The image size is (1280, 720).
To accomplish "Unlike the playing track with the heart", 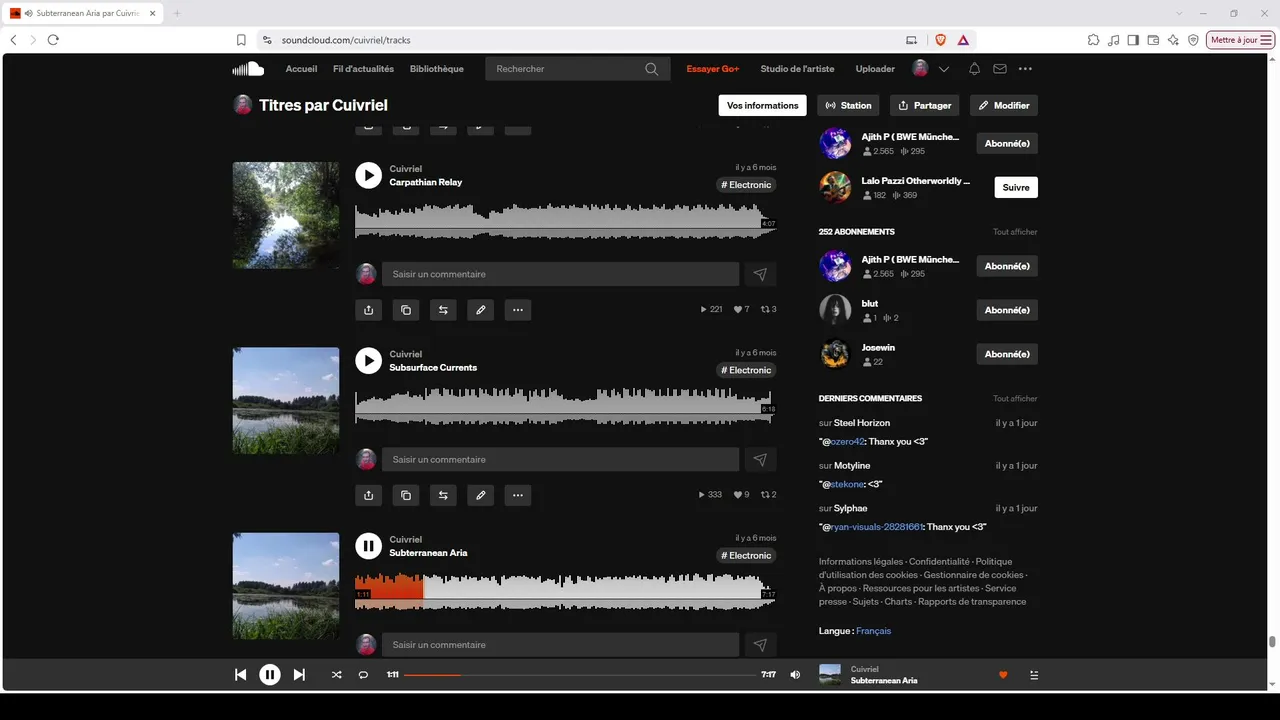I will (1003, 675).
